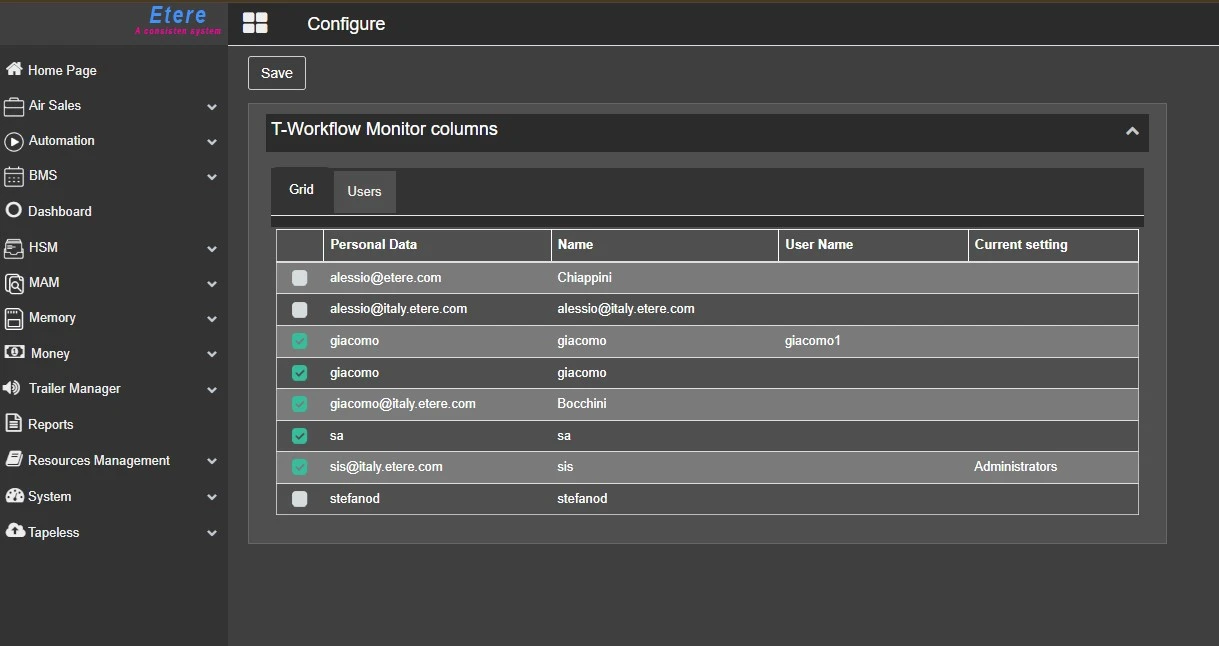Click the Home Page house icon
The image size is (1219, 646).
click(14, 70)
